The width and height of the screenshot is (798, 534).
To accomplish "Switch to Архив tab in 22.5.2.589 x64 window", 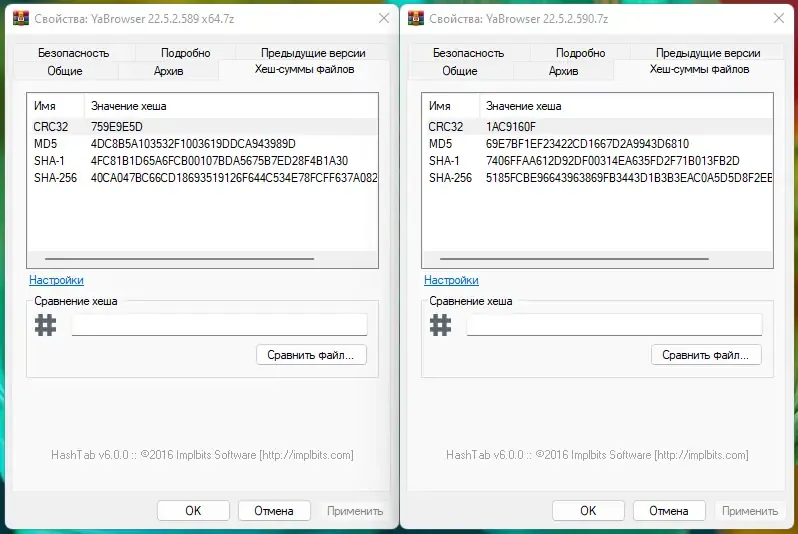I will click(168, 71).
